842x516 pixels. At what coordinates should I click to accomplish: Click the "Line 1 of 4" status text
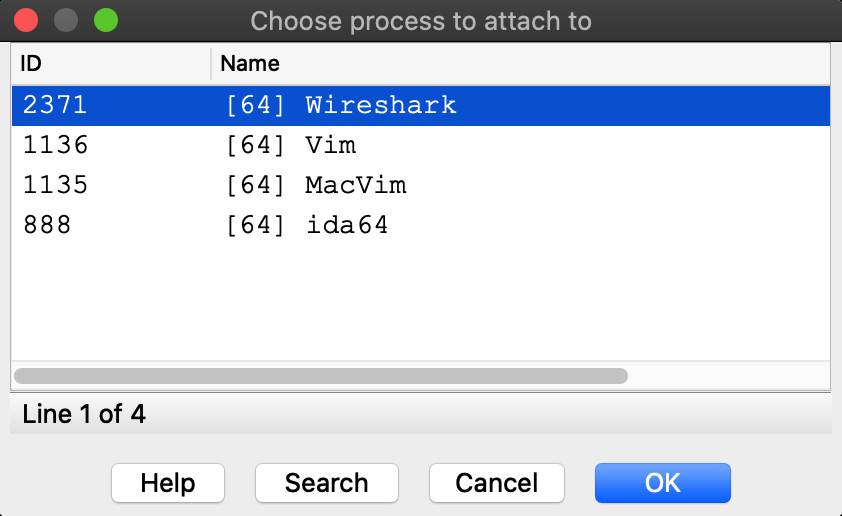(x=84, y=414)
